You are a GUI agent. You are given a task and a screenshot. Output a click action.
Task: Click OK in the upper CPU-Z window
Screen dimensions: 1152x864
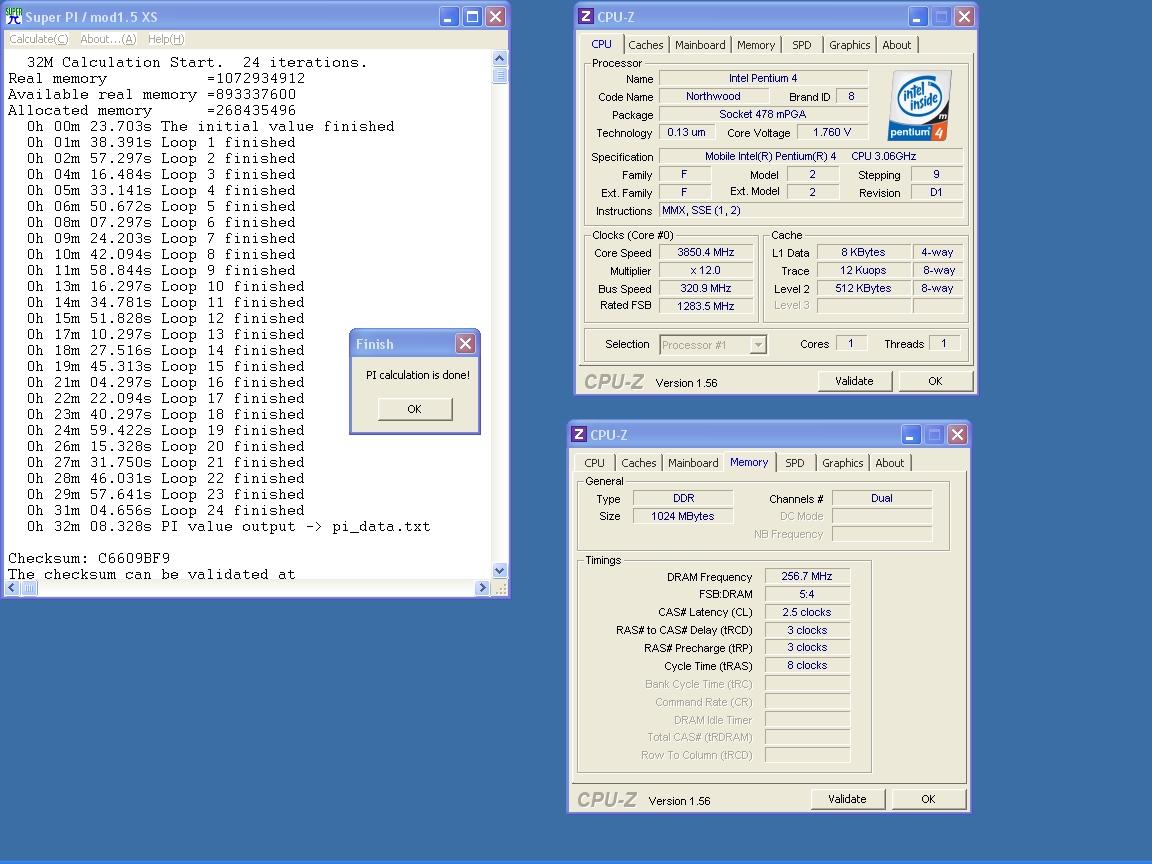pyautogui.click(x=935, y=381)
